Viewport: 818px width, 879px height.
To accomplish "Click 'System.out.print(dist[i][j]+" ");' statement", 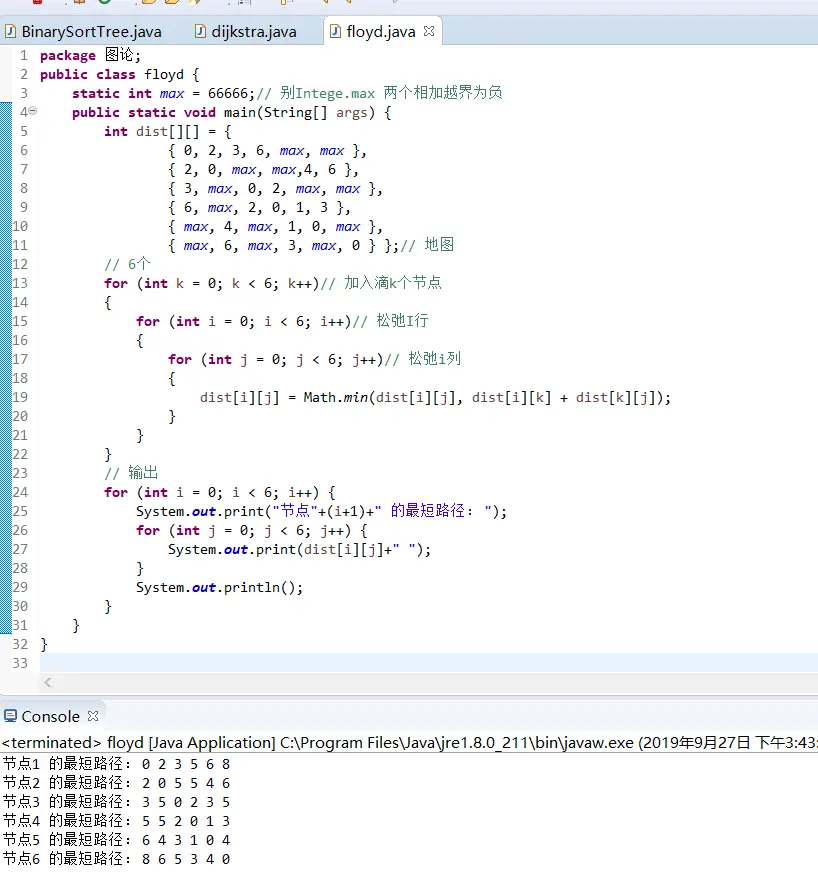I will 299,549.
